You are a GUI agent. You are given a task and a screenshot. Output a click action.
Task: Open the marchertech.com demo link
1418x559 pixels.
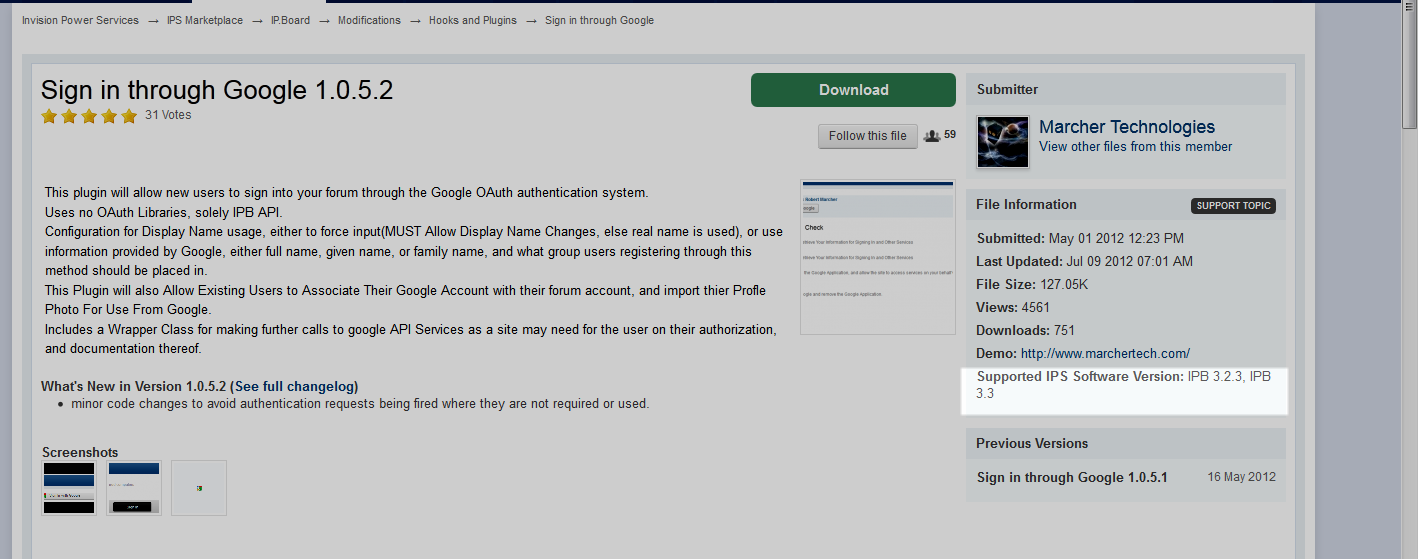pos(1105,353)
